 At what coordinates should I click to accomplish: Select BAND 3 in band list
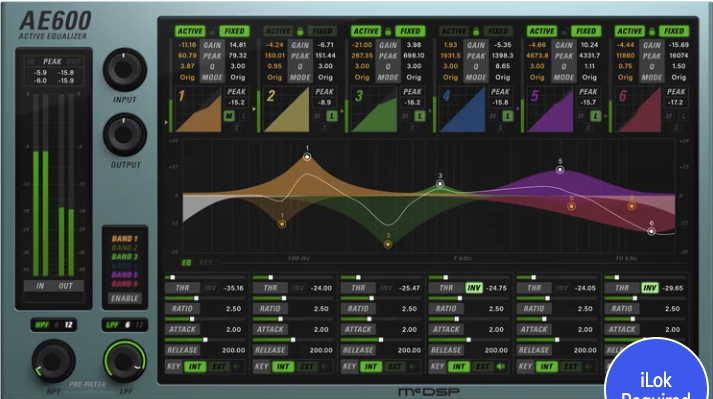tap(125, 257)
